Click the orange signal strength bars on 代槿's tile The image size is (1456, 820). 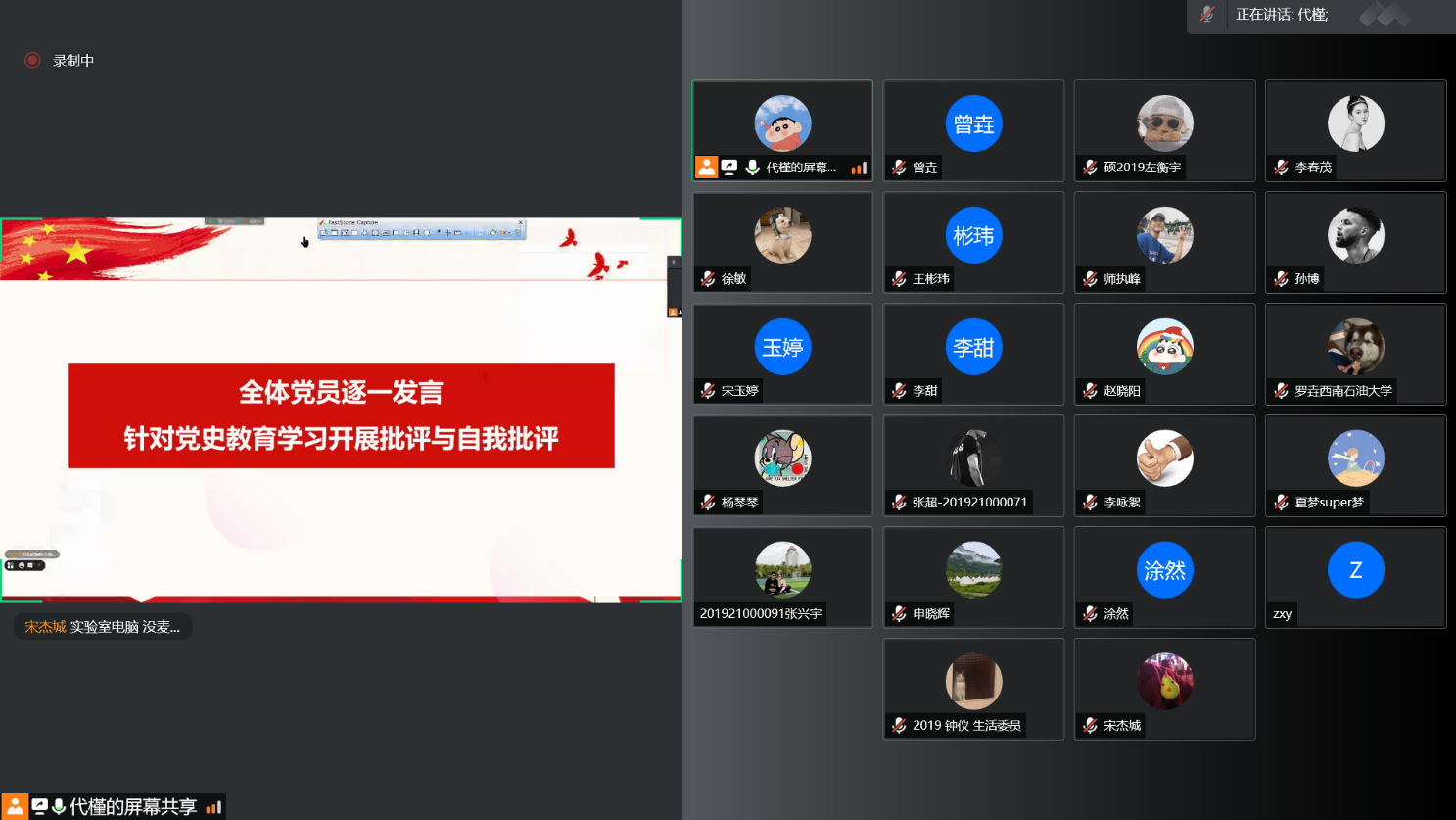pyautogui.click(x=859, y=169)
